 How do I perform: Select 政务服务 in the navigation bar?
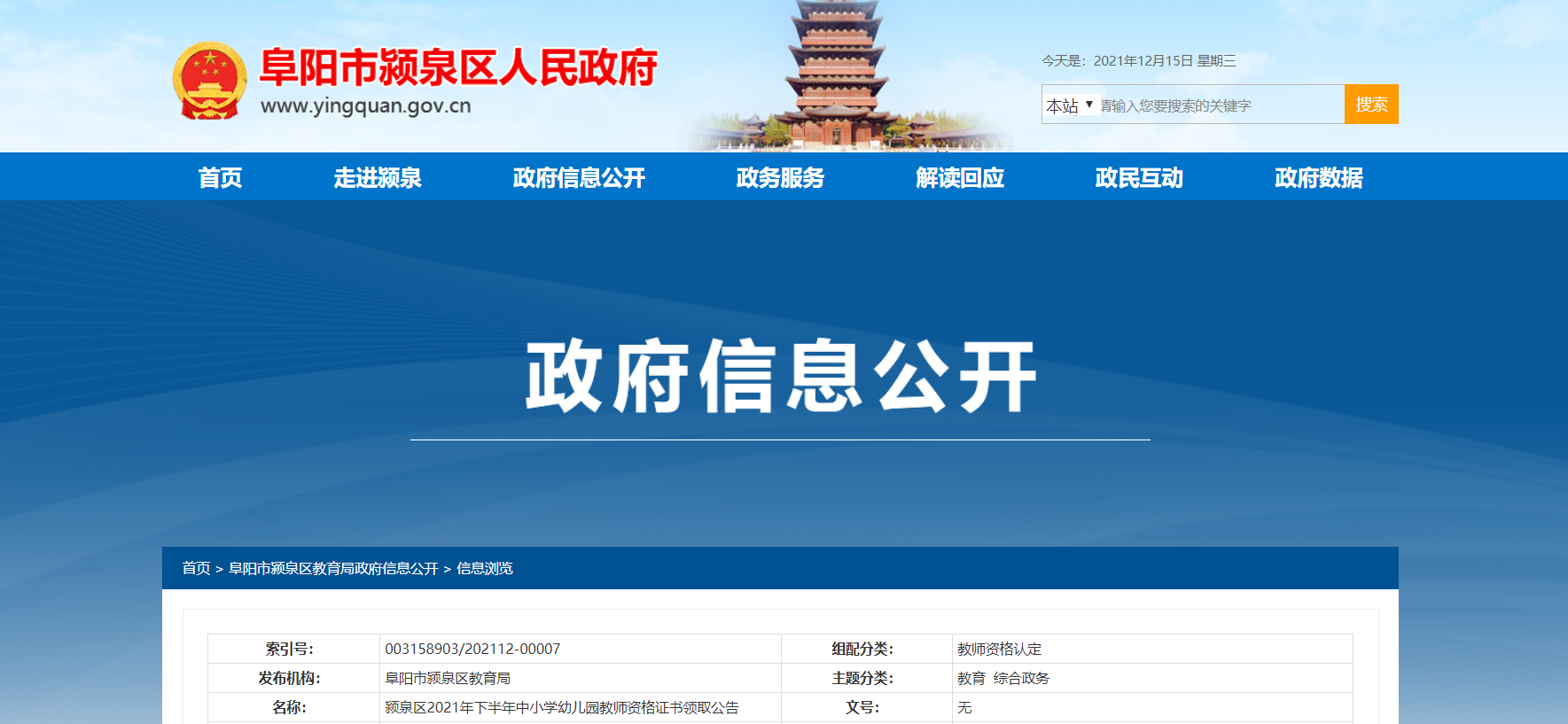780,177
